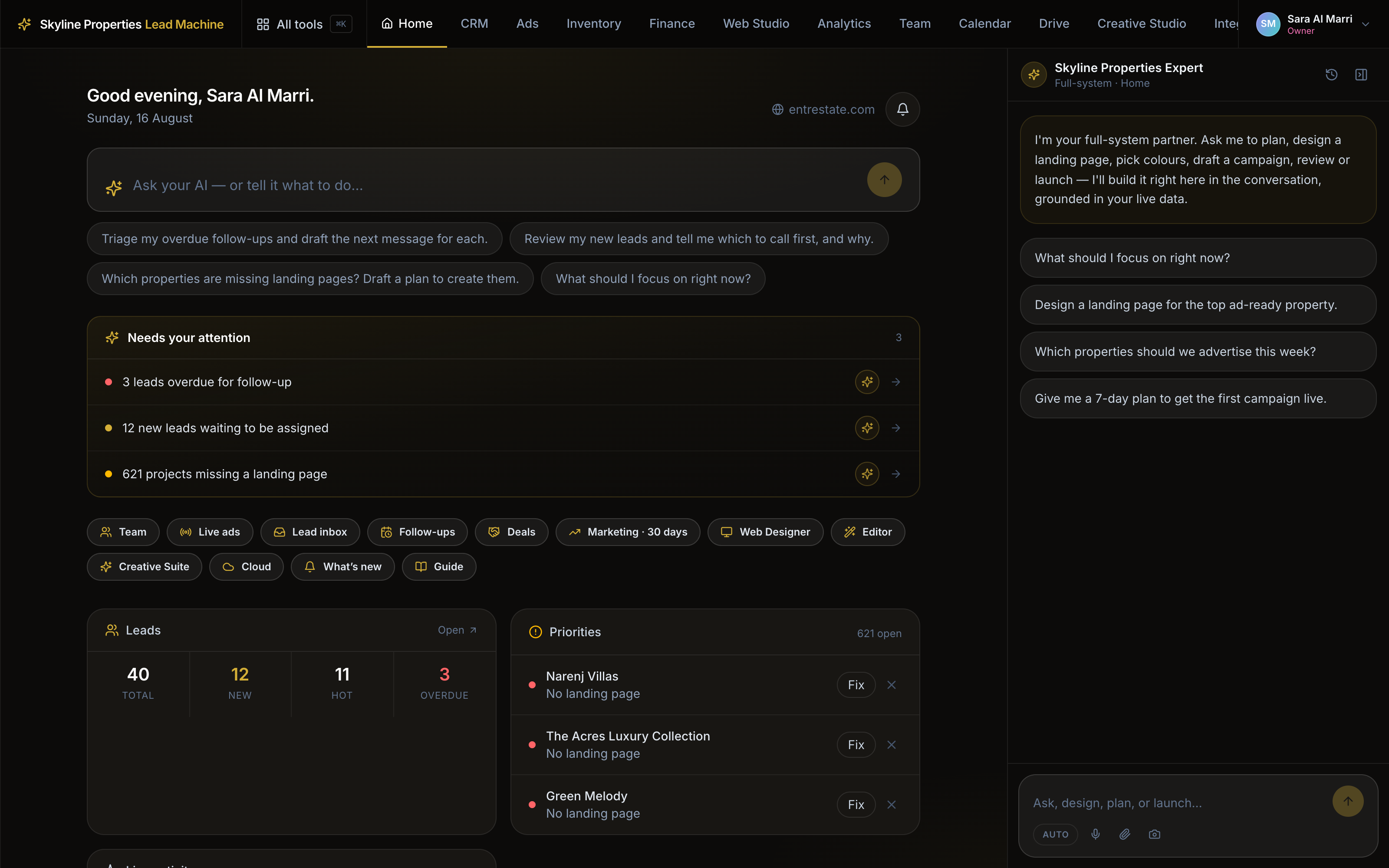The width and height of the screenshot is (1389, 868).
Task: Select missing landing pages suggestion chip
Action: pyautogui.click(x=310, y=279)
